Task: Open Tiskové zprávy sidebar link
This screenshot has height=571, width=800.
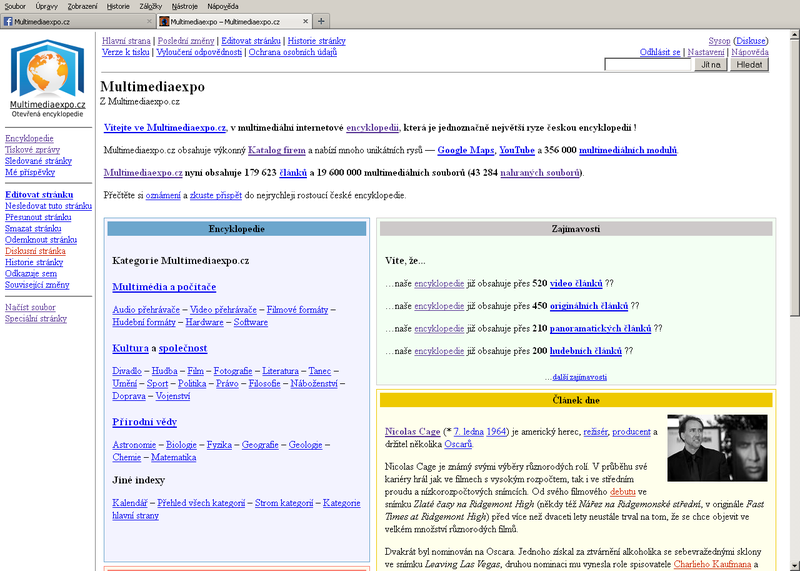Action: pyautogui.click(x=32, y=150)
